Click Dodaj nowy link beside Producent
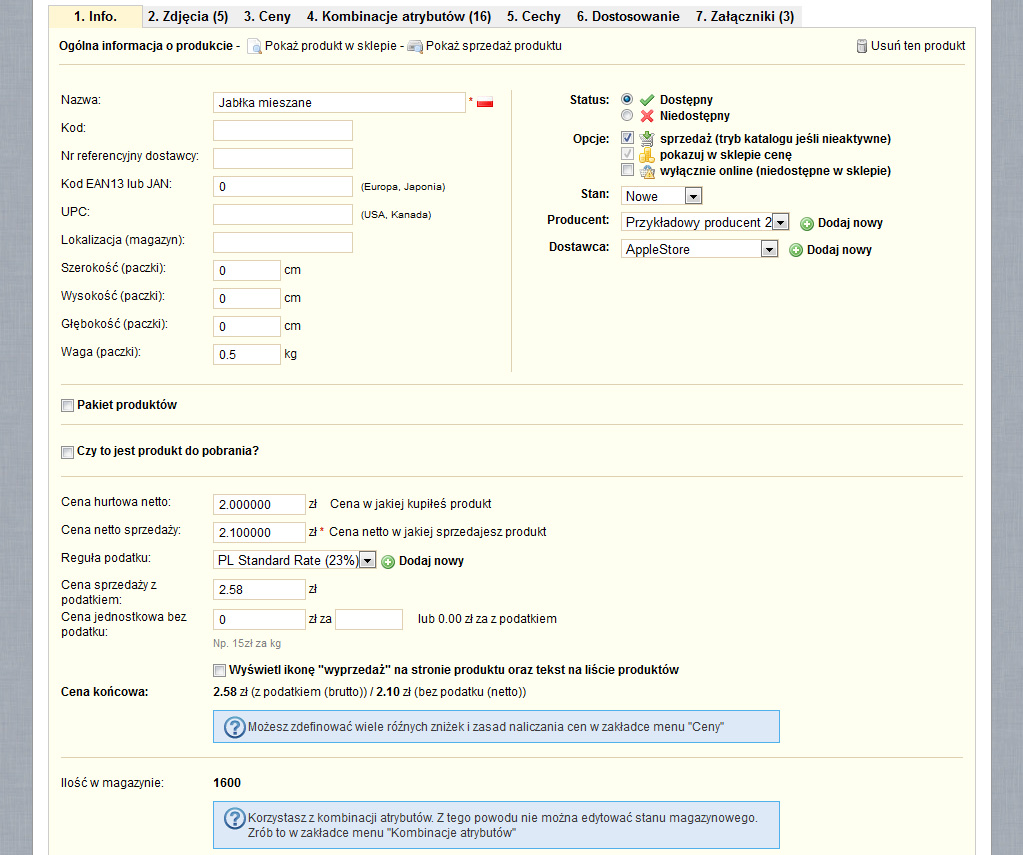Image resolution: width=1023 pixels, height=855 pixels. (x=850, y=223)
